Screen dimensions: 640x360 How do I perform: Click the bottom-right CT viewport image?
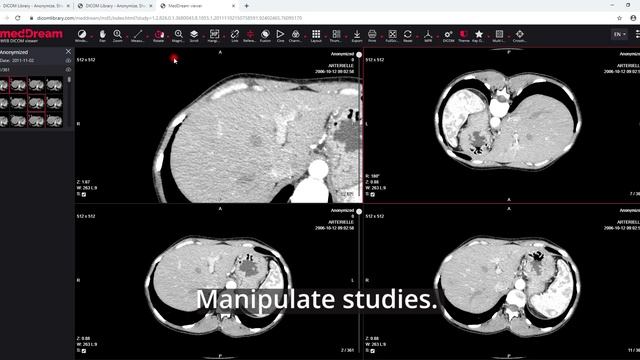[x=501, y=282]
